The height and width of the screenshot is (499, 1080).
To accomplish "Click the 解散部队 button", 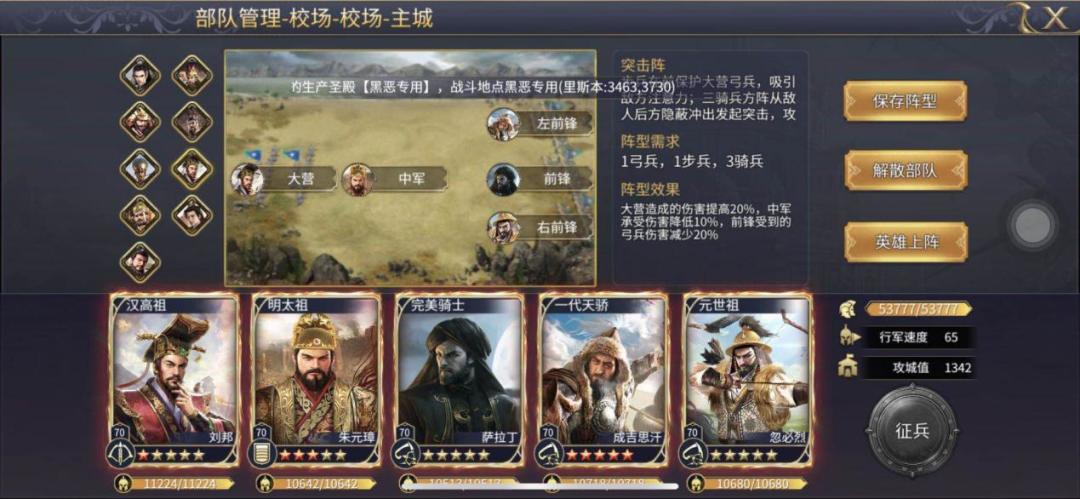I will [x=905, y=170].
